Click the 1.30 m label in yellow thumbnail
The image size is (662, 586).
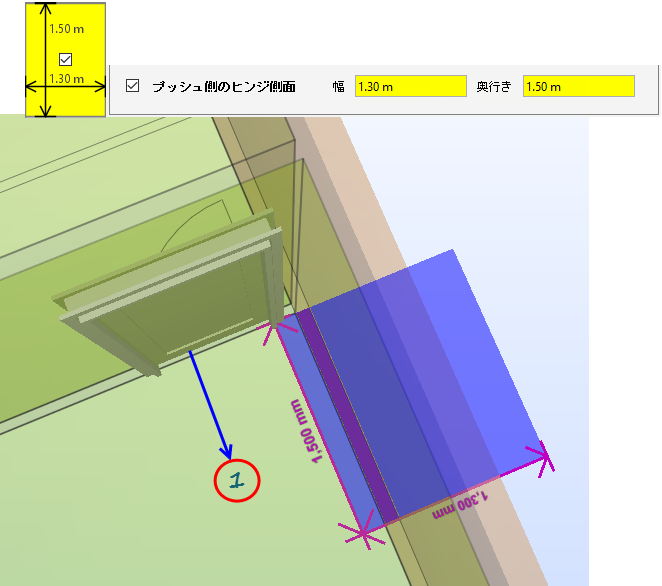[67, 79]
